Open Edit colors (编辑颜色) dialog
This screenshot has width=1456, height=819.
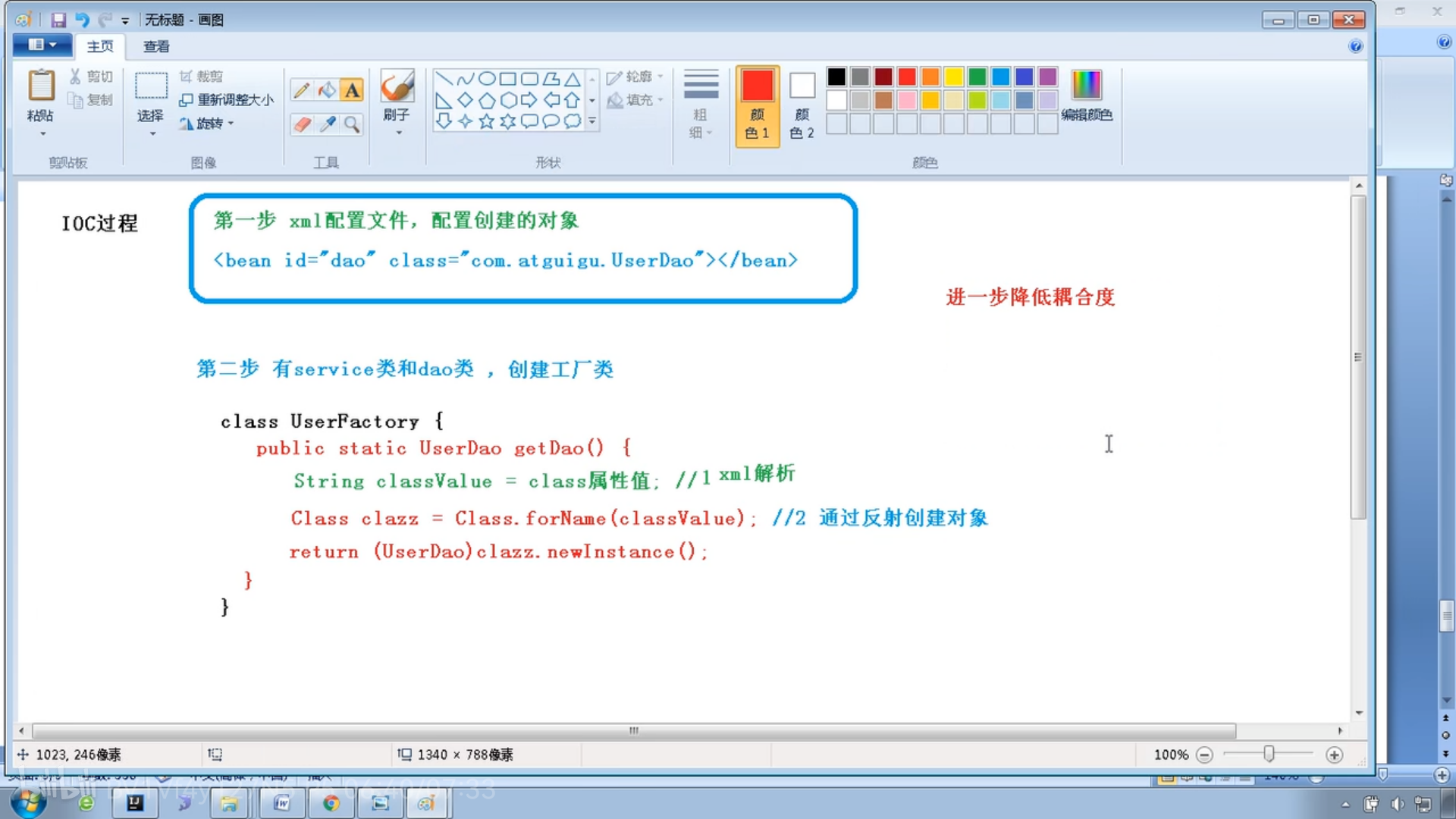[x=1086, y=95]
